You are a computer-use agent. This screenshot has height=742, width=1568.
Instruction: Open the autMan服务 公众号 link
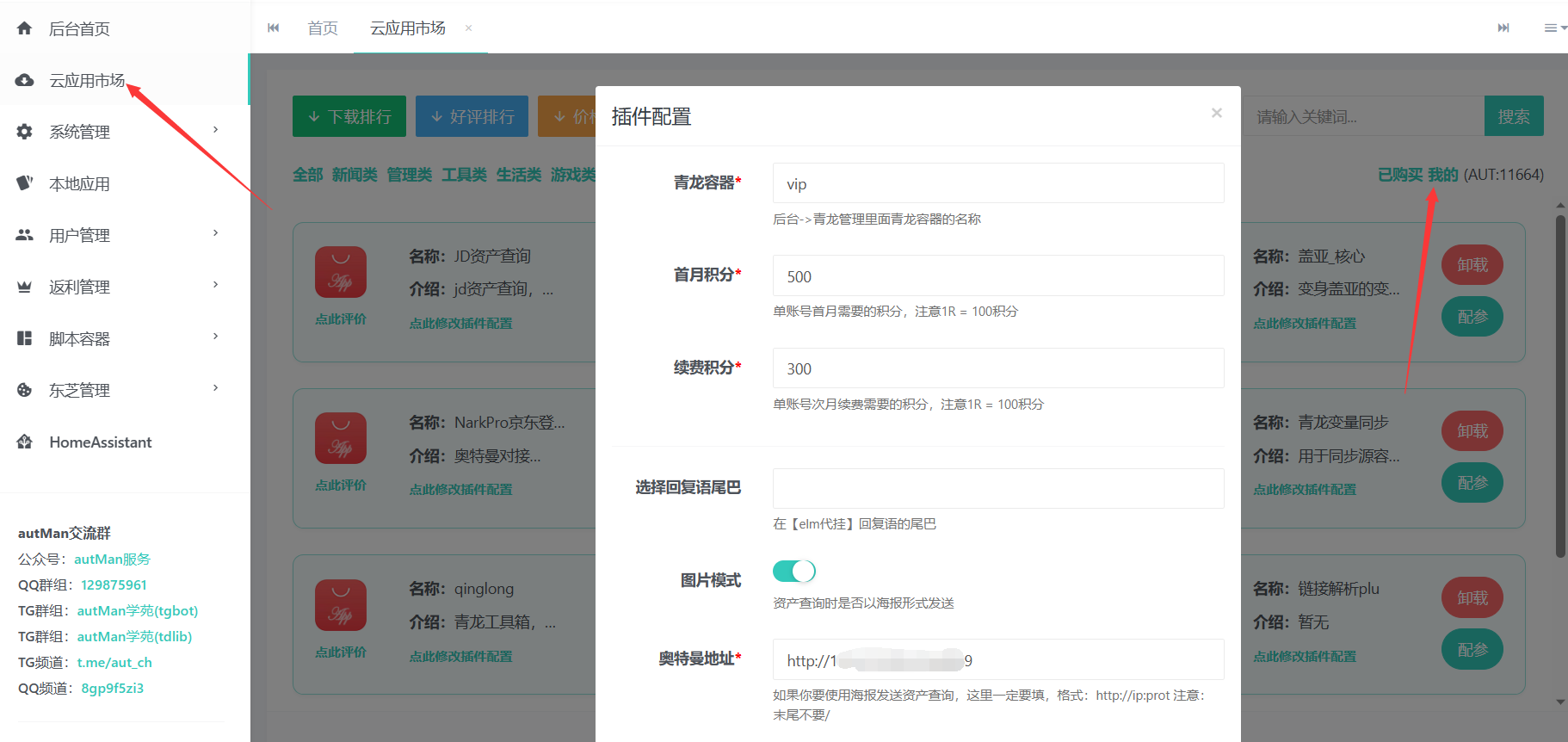pyautogui.click(x=112, y=559)
